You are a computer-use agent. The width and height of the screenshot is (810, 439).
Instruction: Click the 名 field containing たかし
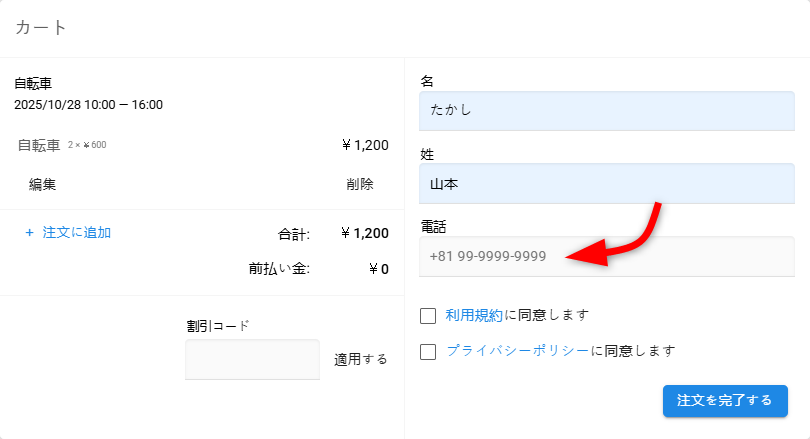[x=607, y=111]
